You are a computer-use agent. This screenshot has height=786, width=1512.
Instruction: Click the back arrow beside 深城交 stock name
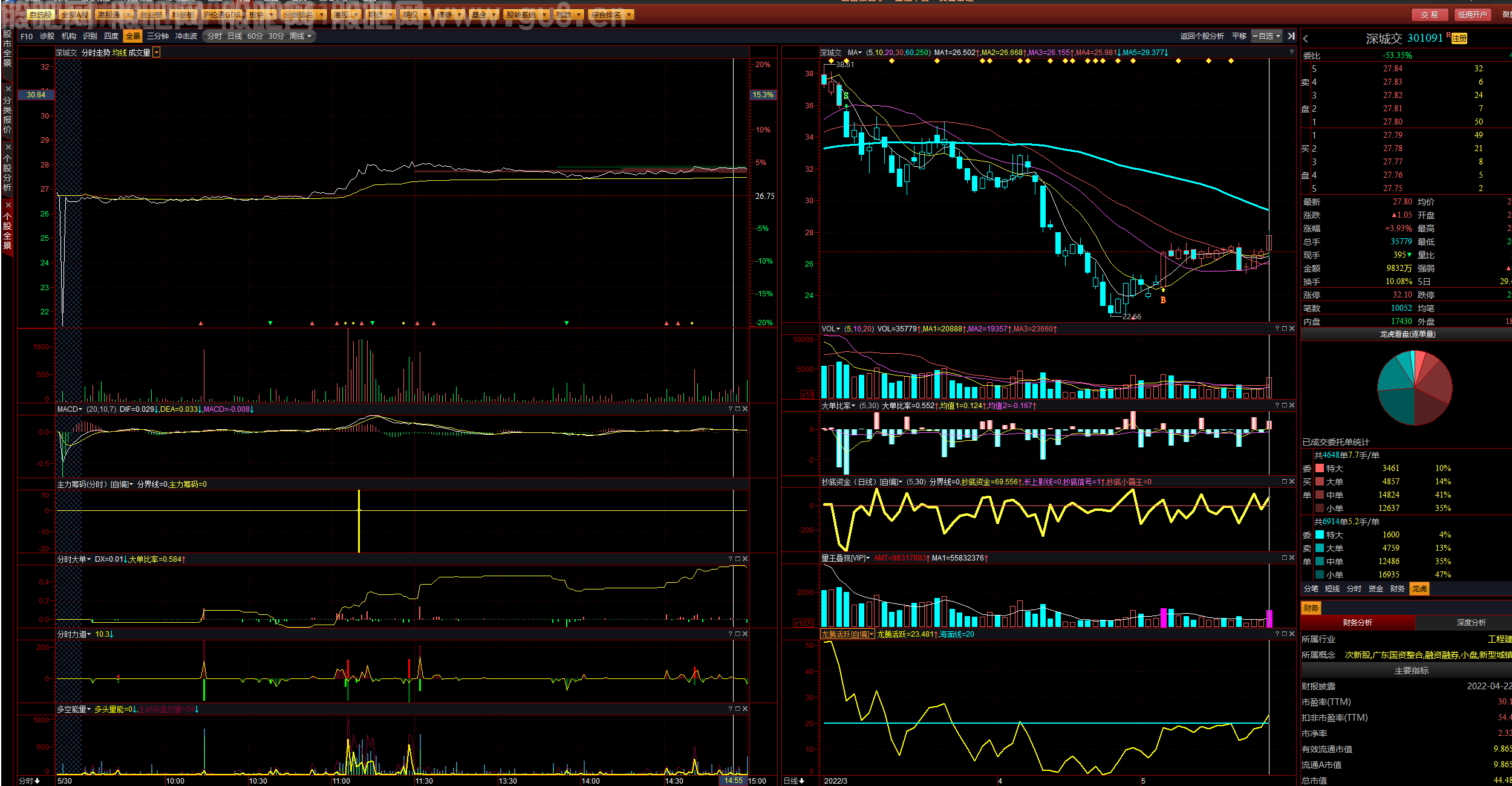tap(1306, 39)
